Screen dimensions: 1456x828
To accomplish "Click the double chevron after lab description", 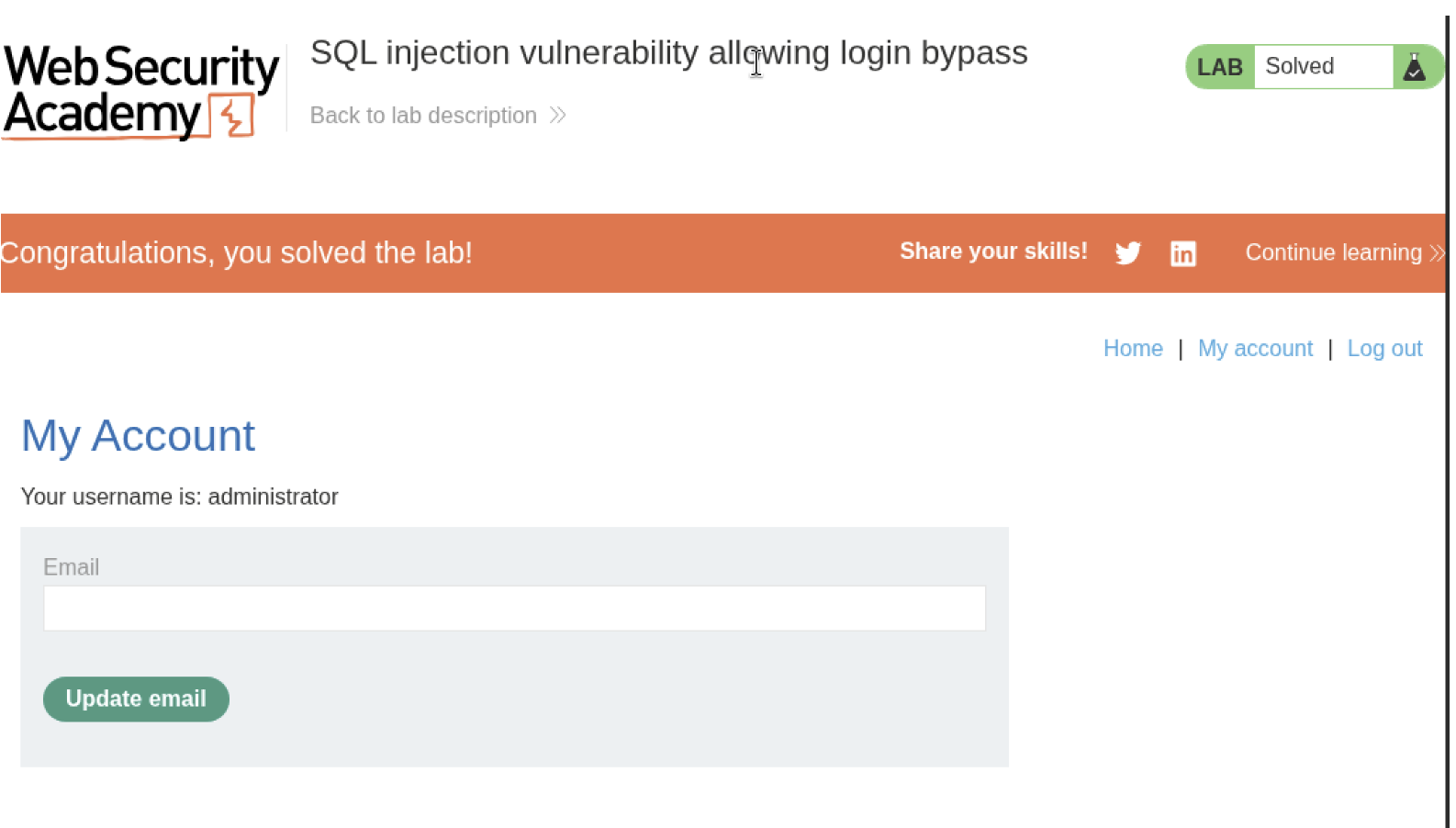I will pos(557,116).
